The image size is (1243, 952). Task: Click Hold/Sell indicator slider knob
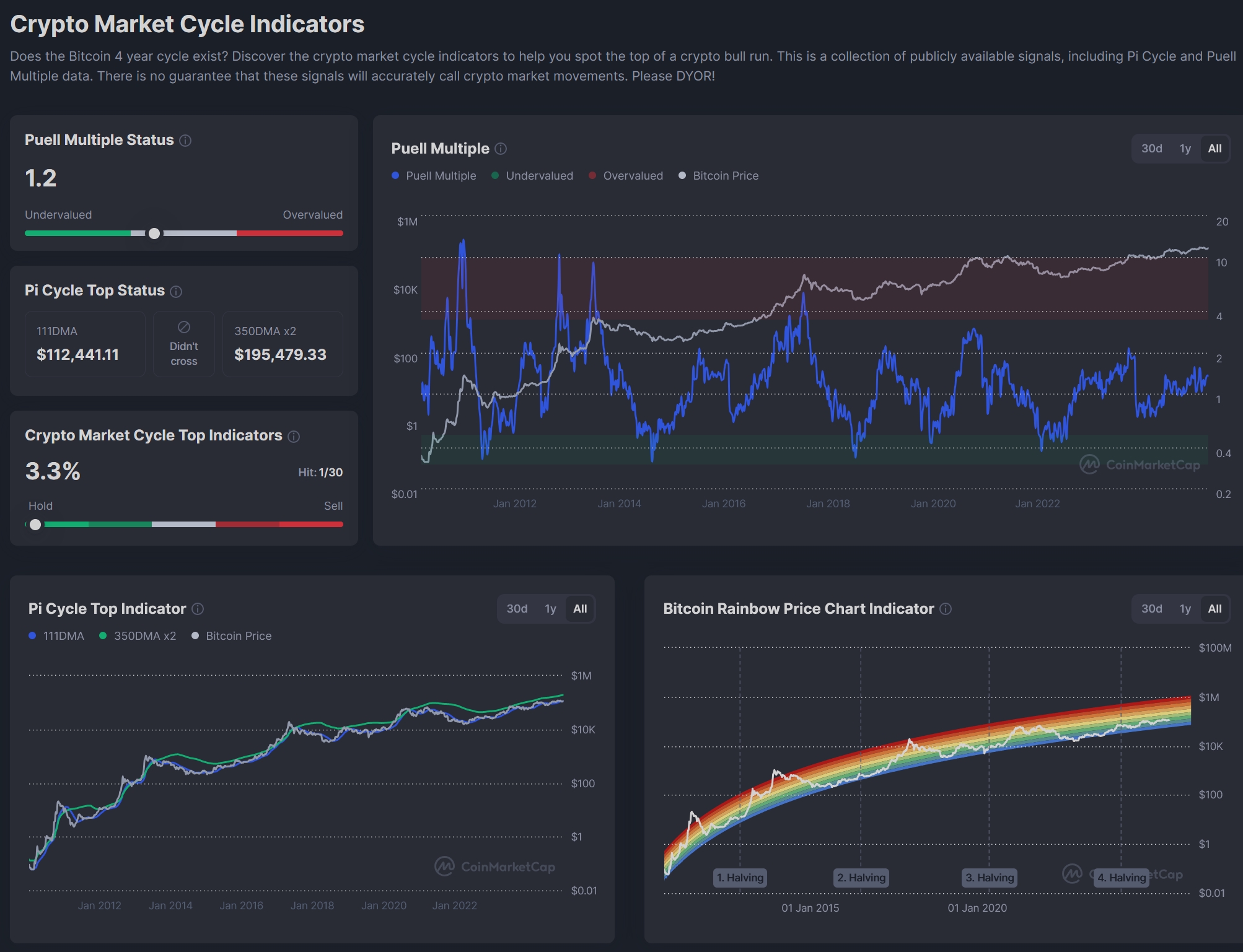(35, 525)
